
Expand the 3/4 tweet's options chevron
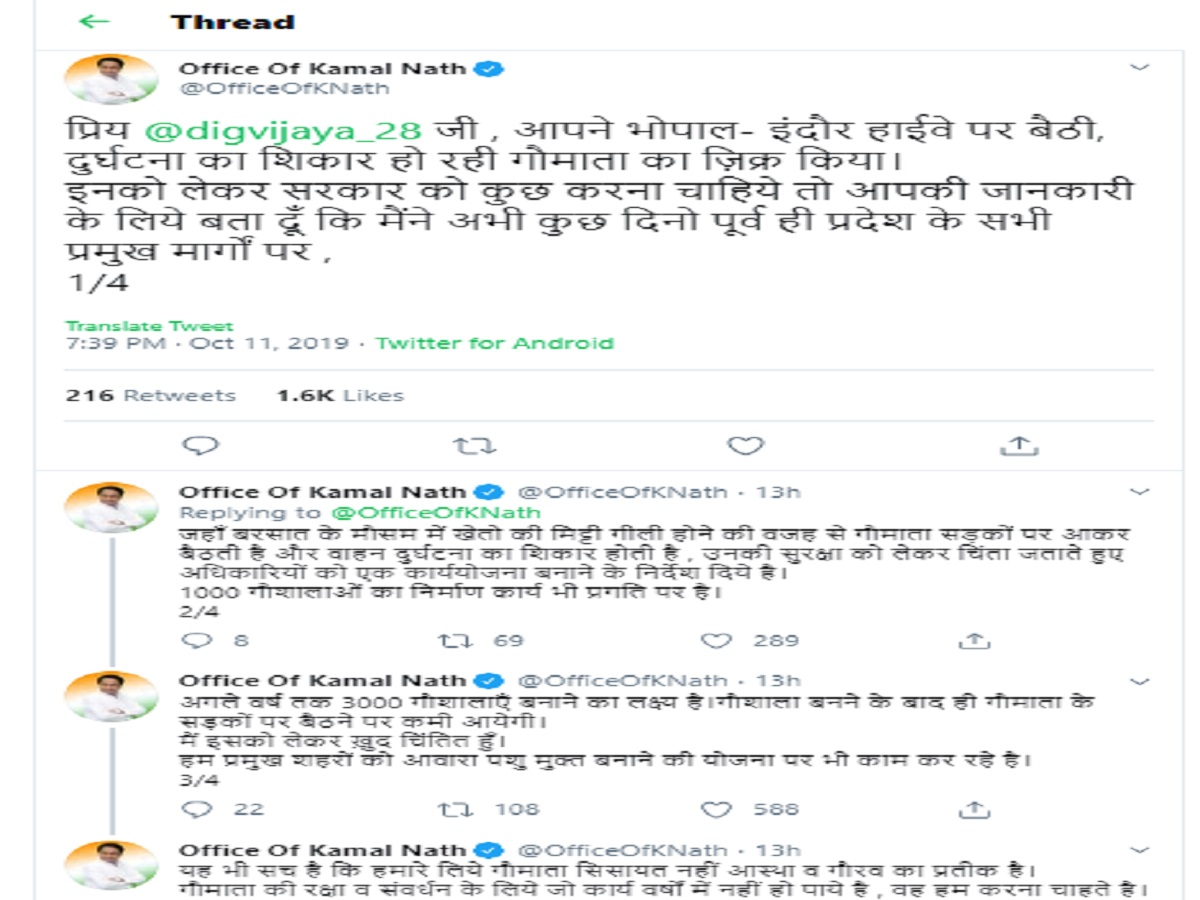pos(1139,681)
